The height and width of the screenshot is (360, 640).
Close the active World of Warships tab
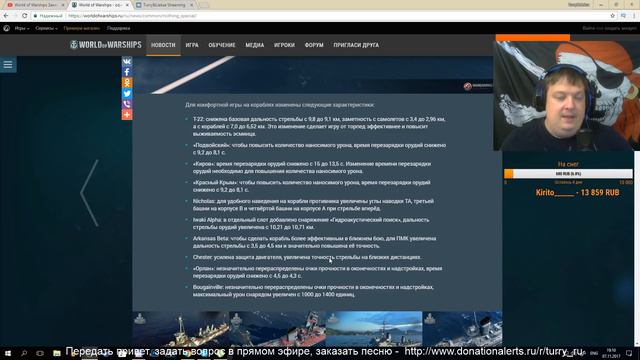[127, 5]
